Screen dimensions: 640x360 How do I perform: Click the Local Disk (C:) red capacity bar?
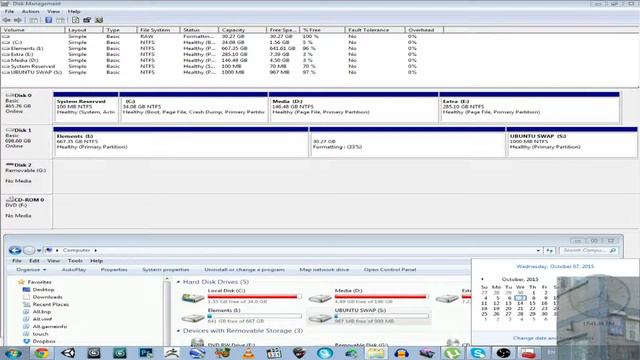pyautogui.click(x=255, y=297)
